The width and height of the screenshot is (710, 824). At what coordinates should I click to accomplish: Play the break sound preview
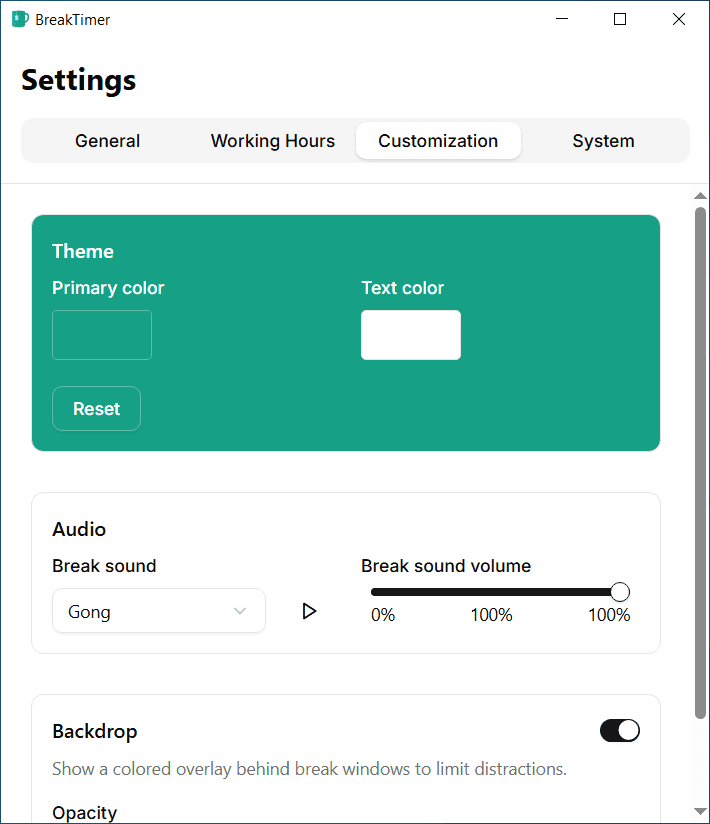tap(309, 611)
